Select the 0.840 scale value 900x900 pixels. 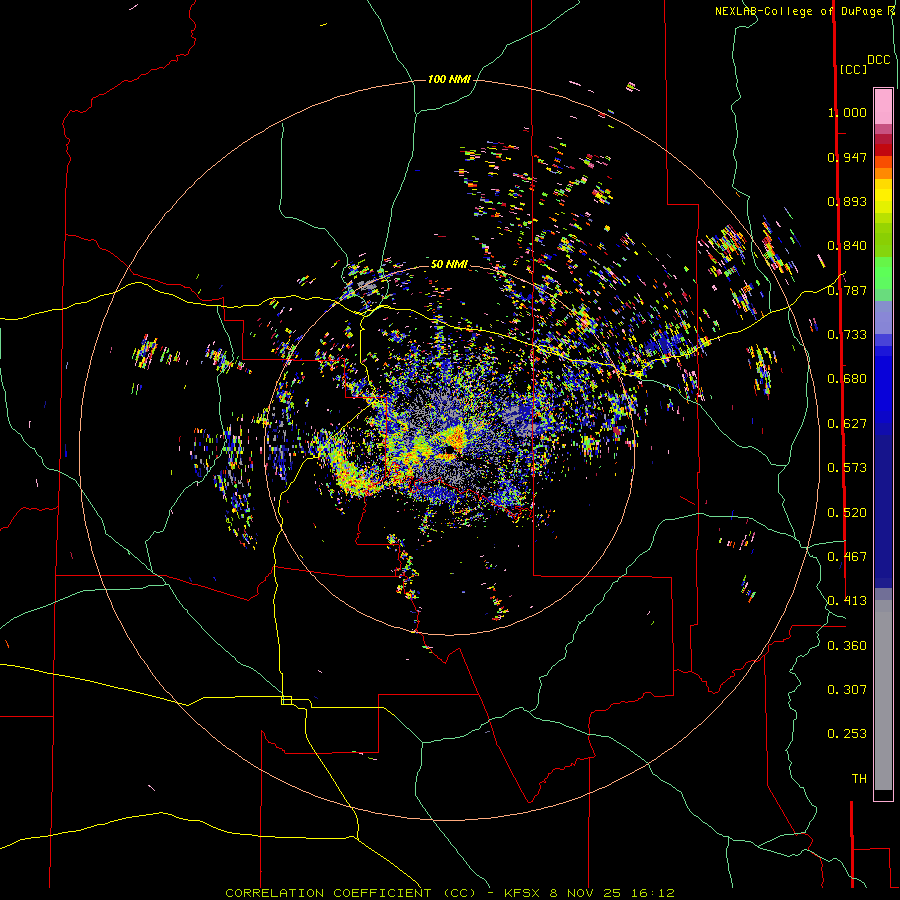coord(847,246)
